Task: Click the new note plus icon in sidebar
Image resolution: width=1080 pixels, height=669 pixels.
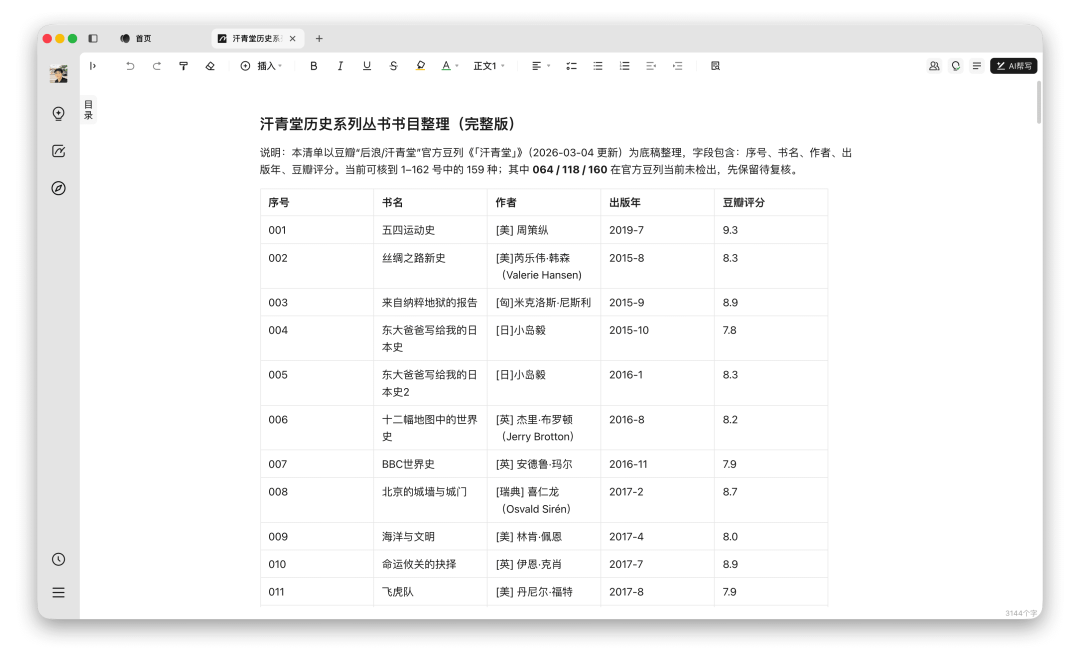Action: point(58,113)
